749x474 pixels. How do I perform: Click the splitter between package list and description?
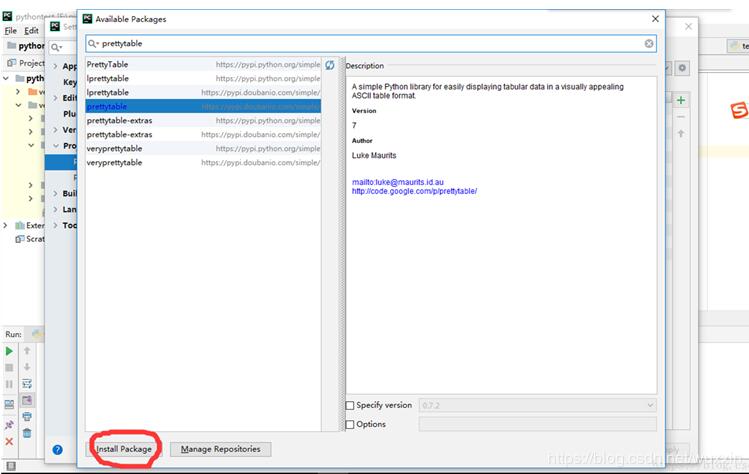coord(342,244)
